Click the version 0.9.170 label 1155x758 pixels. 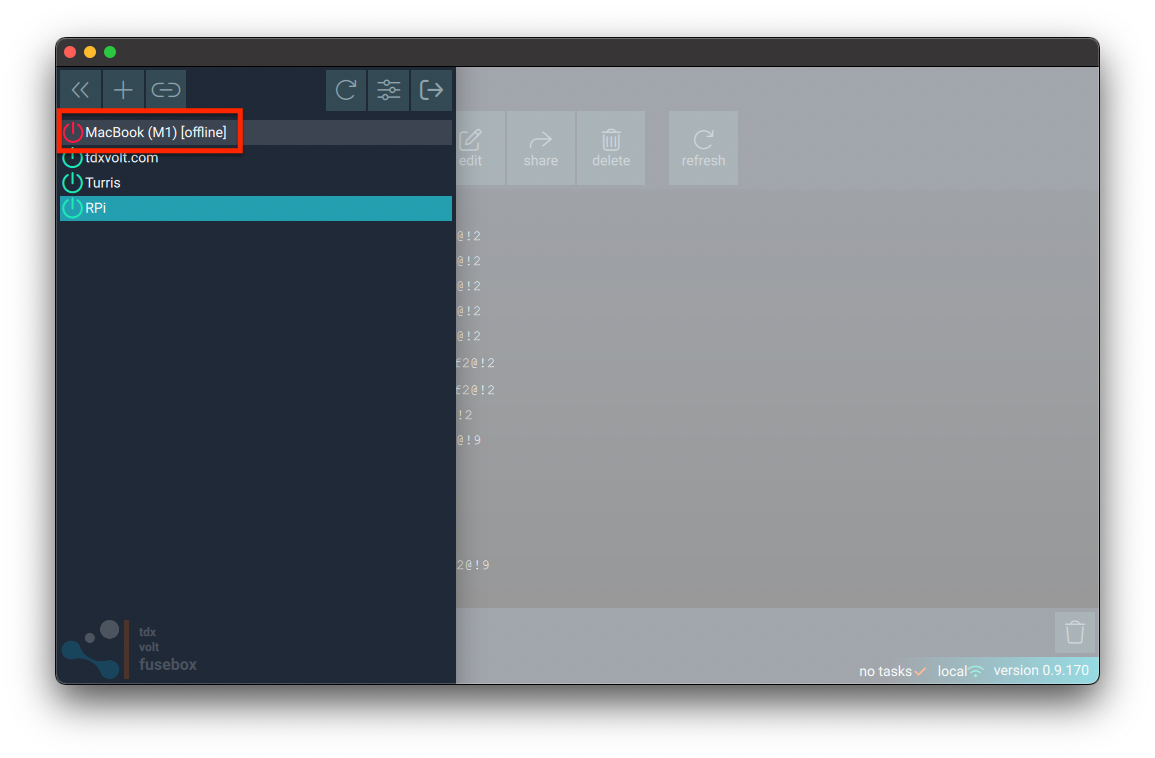click(x=1041, y=670)
